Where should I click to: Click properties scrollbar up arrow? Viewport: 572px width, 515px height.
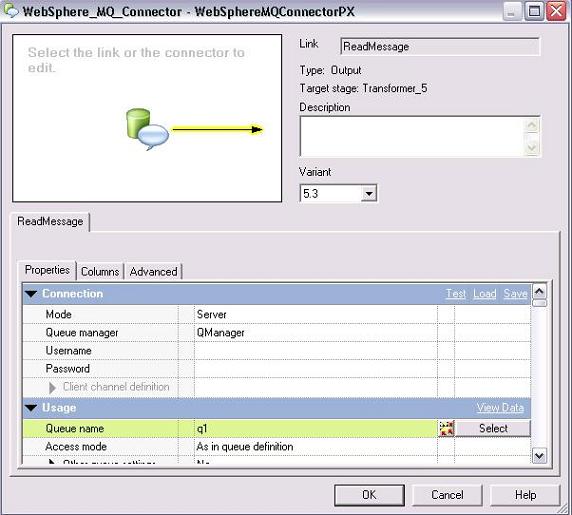click(539, 291)
